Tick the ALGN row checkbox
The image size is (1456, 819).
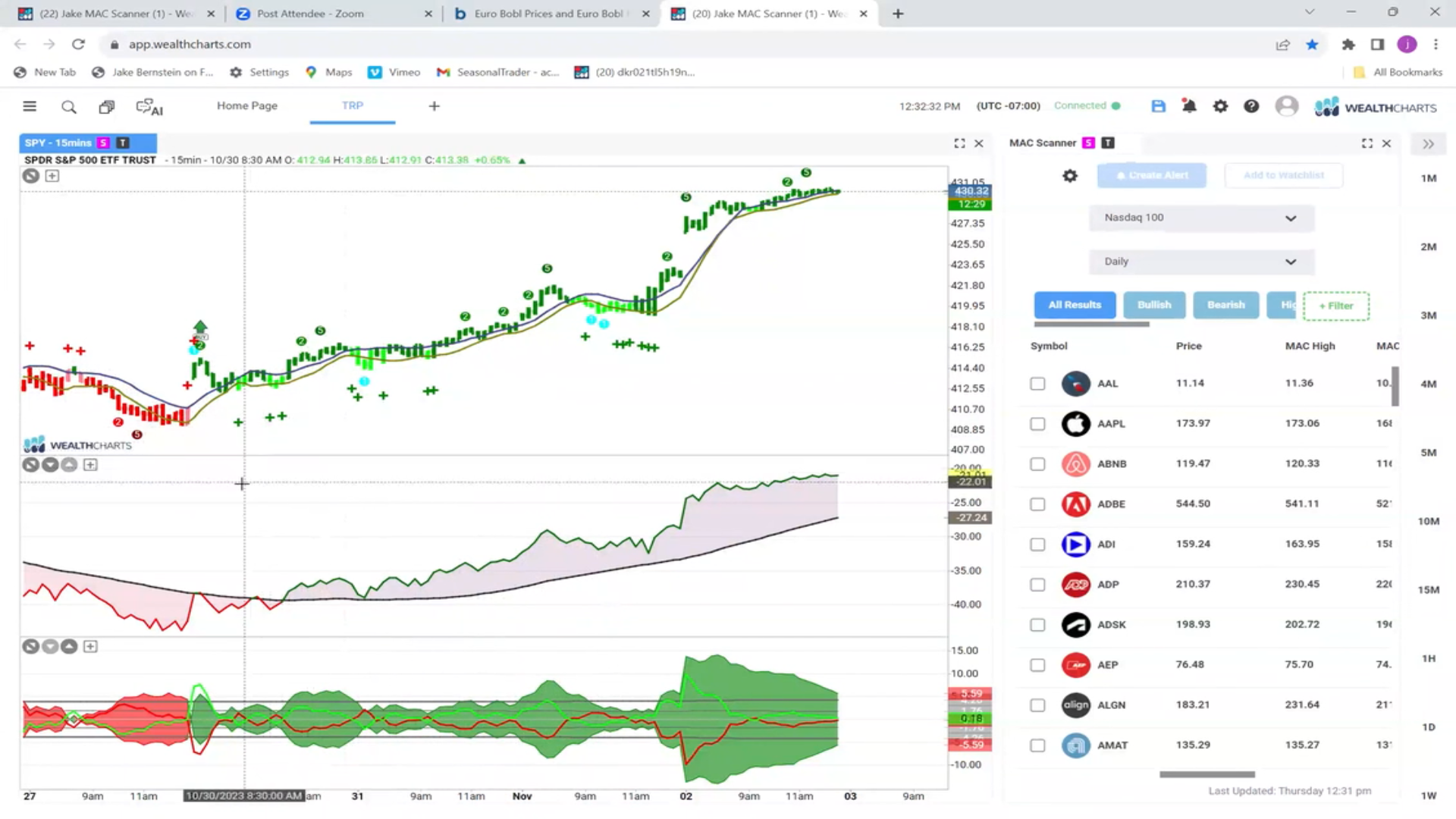click(x=1037, y=705)
